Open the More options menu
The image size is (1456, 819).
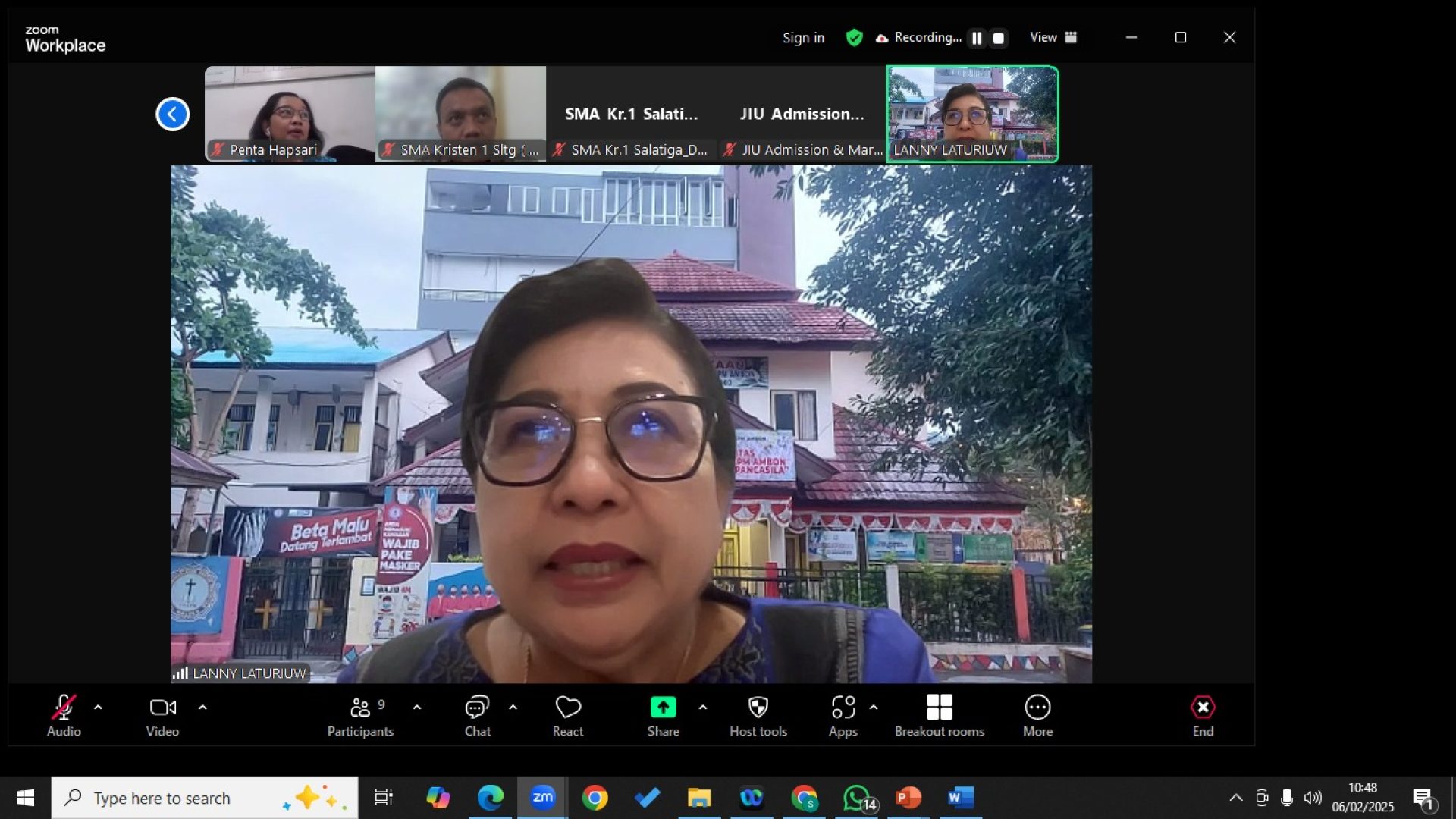(x=1037, y=715)
